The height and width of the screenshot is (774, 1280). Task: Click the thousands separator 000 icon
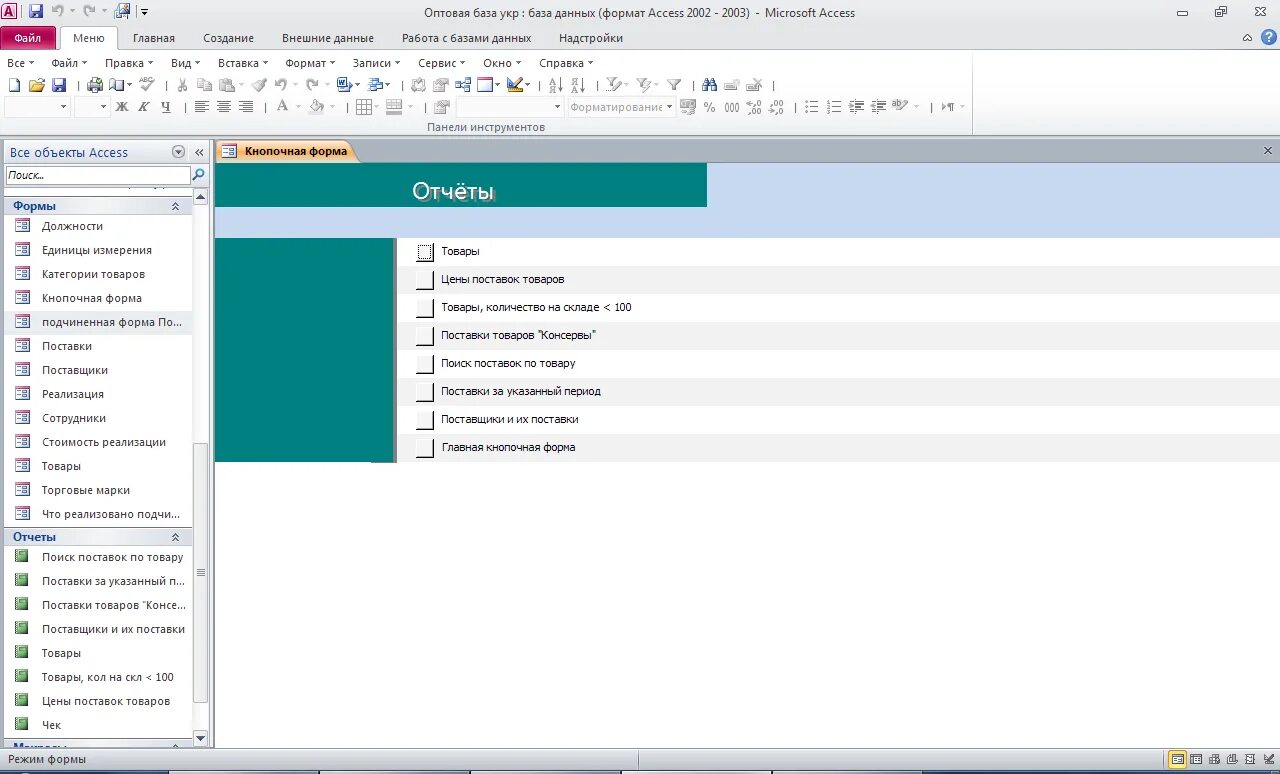click(732, 107)
